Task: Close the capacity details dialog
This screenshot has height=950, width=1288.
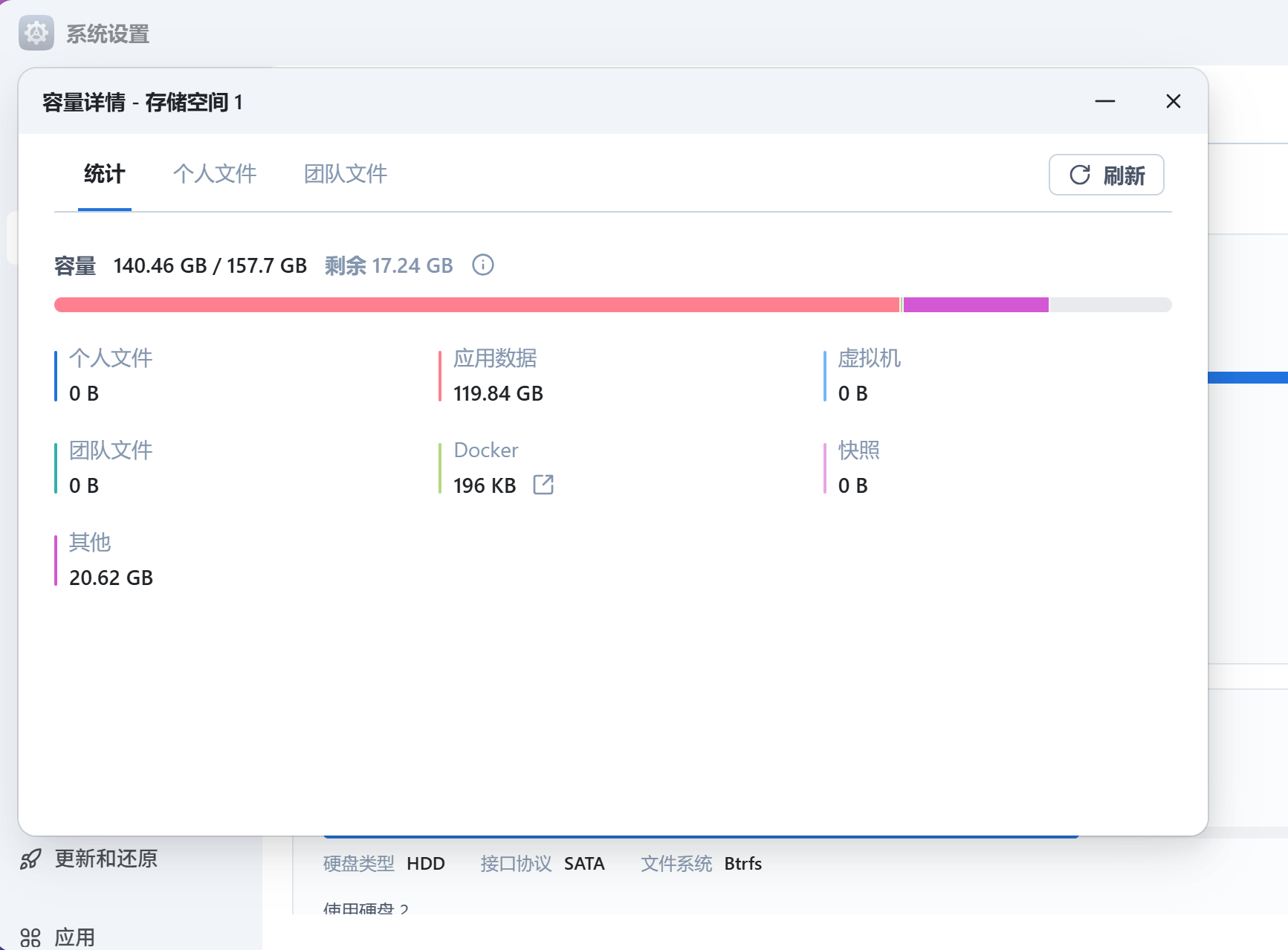Action: pyautogui.click(x=1173, y=101)
